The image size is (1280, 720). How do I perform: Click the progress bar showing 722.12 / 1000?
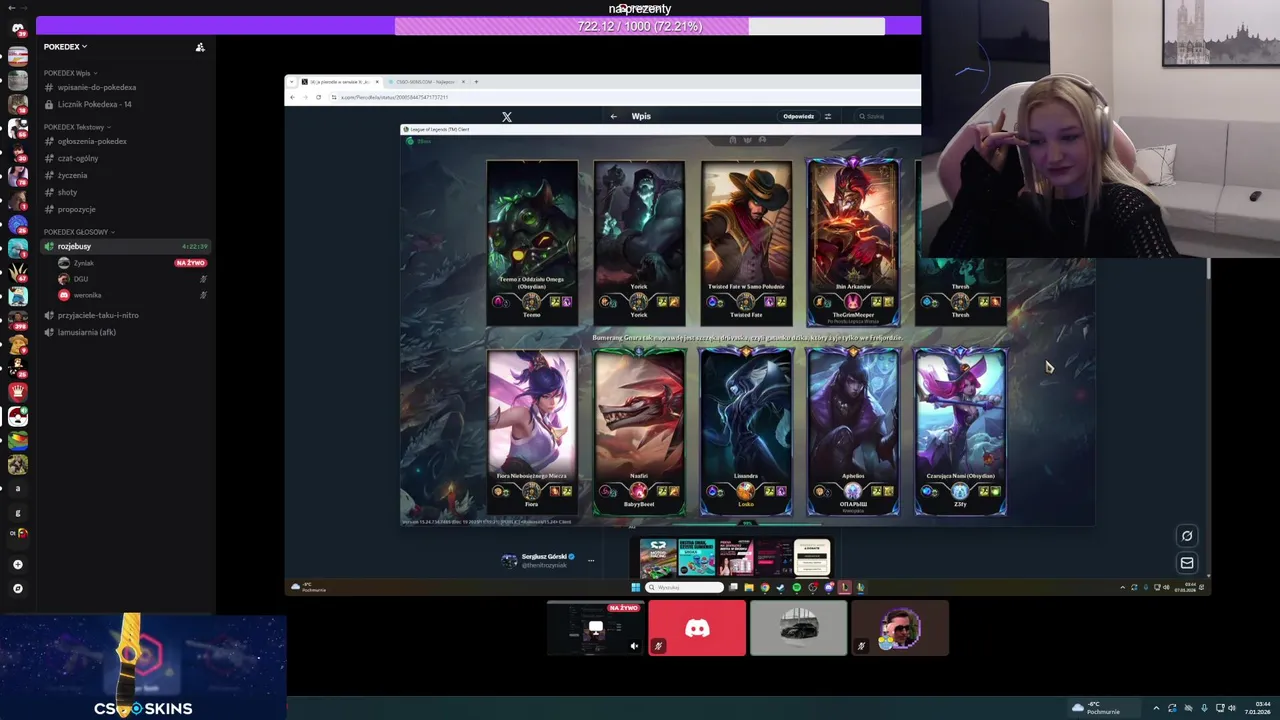pos(640,26)
